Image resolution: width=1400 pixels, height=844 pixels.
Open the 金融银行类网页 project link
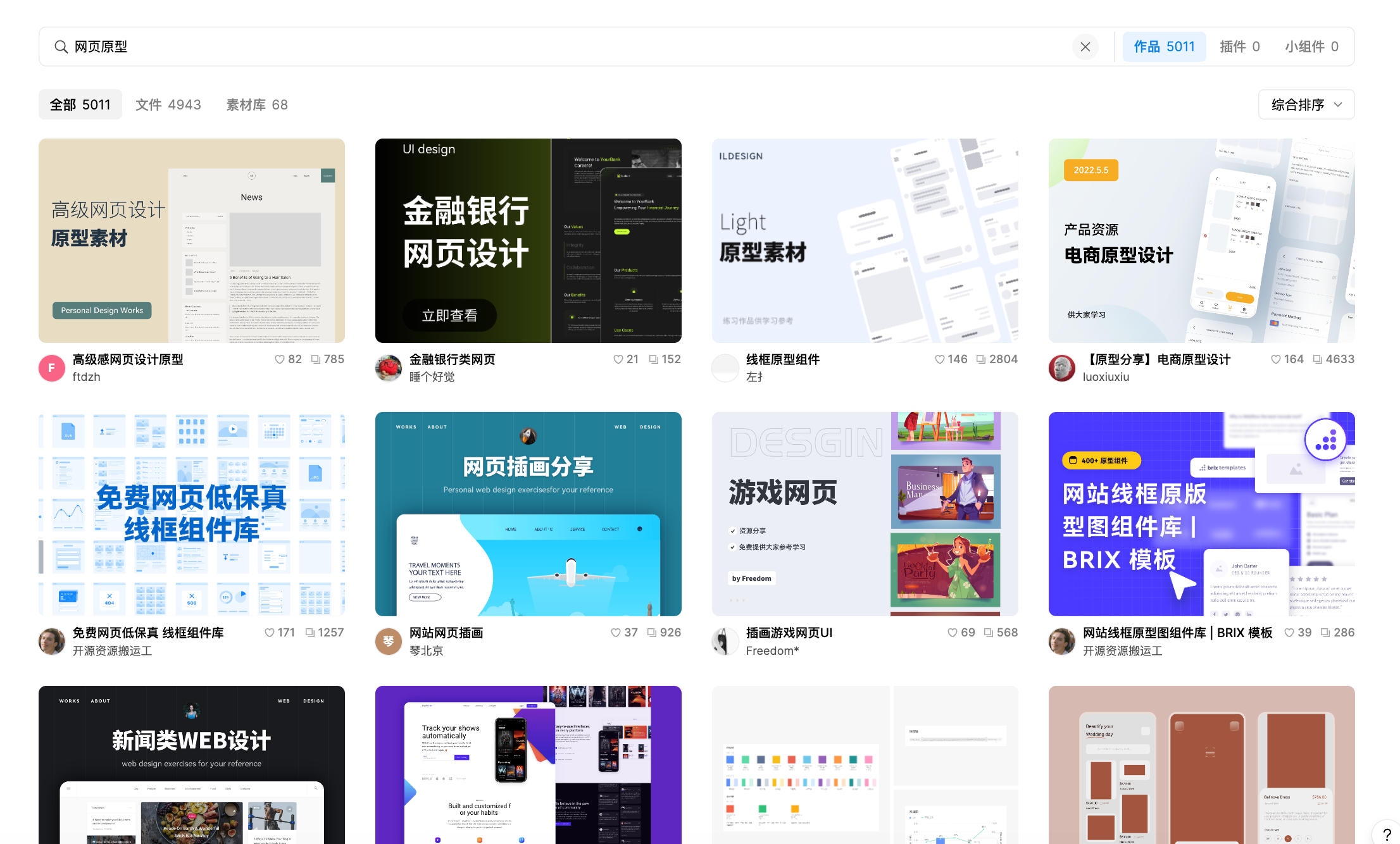pos(452,359)
